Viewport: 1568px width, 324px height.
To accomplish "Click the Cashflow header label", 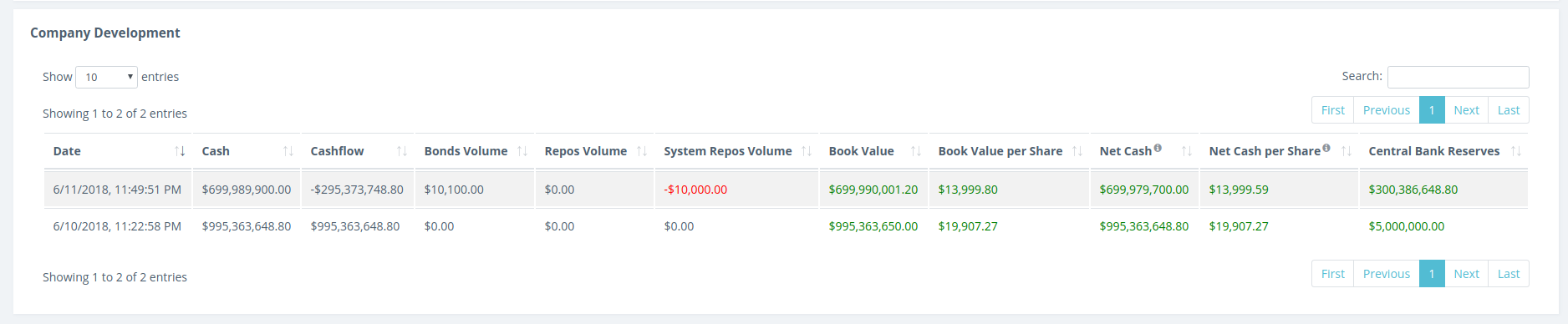I will tap(337, 151).
